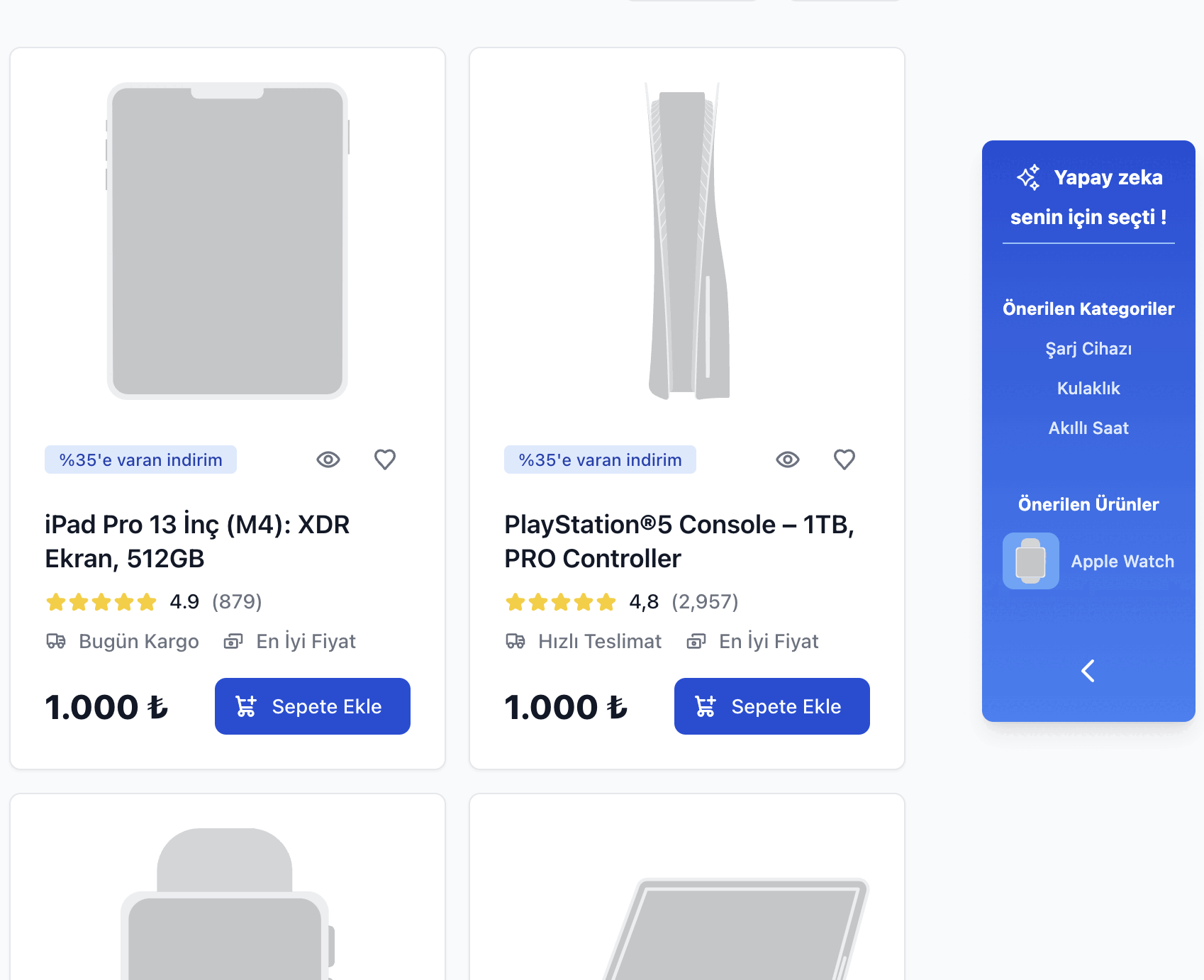1204x980 pixels.
Task: Click the %35'e varan indirim badge on iPad card
Action: coord(140,460)
